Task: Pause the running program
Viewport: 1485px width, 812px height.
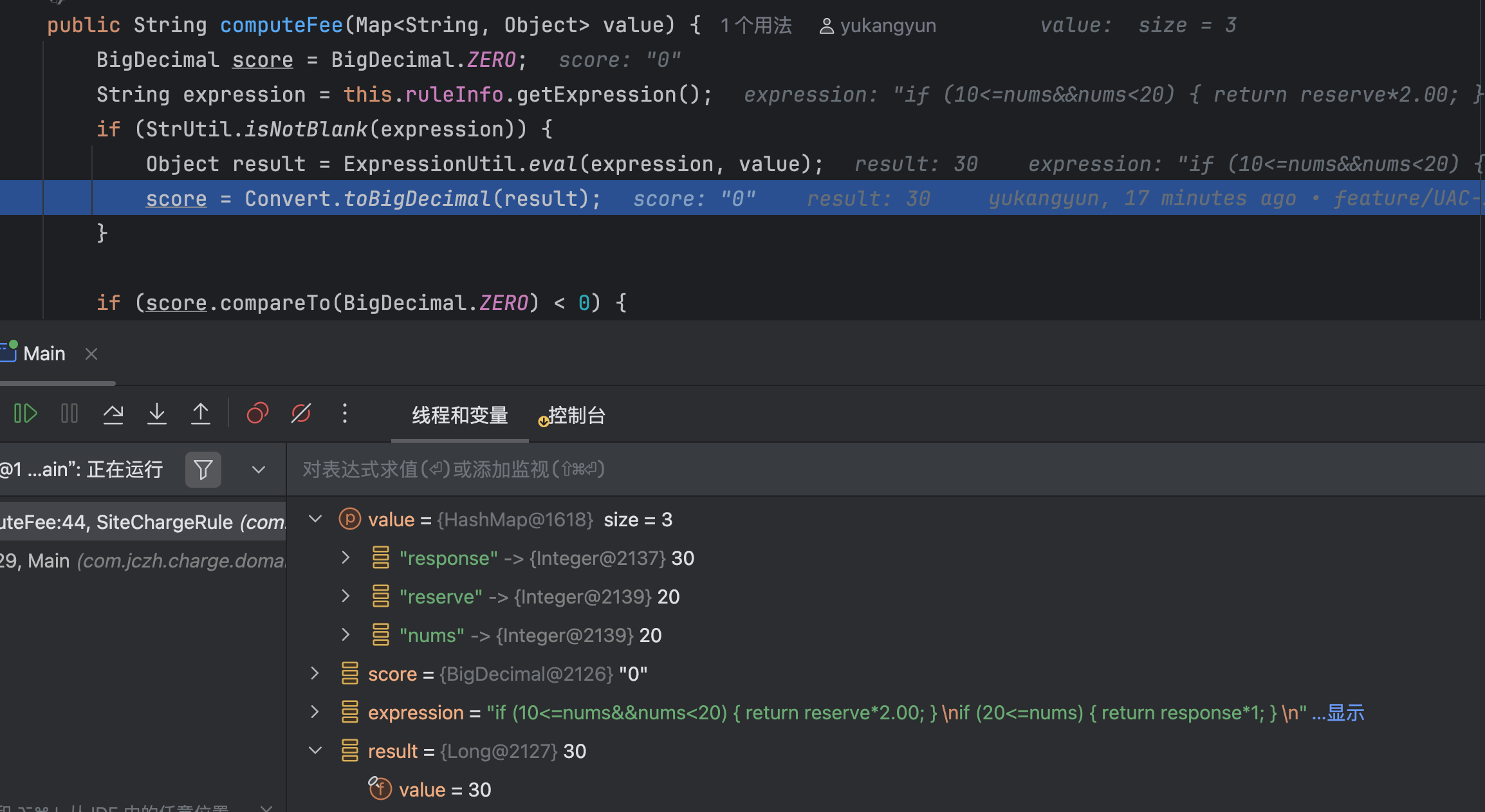Action: pyautogui.click(x=69, y=414)
